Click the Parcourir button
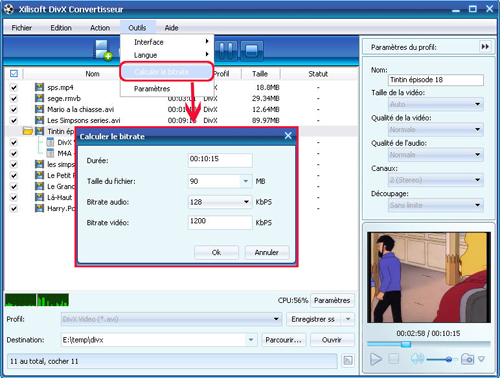The image size is (500, 378). point(283,340)
